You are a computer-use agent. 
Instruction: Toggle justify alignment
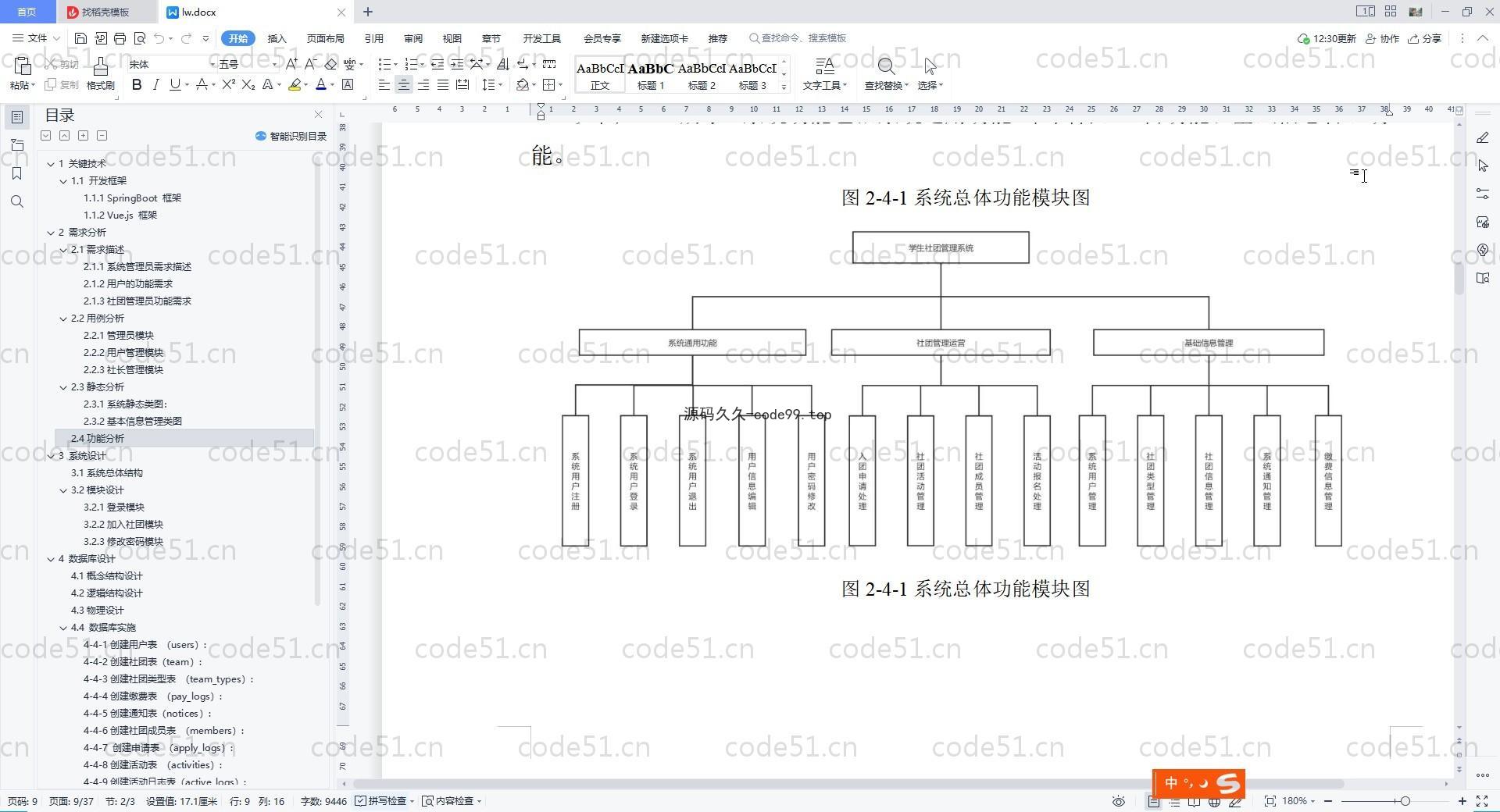point(443,84)
